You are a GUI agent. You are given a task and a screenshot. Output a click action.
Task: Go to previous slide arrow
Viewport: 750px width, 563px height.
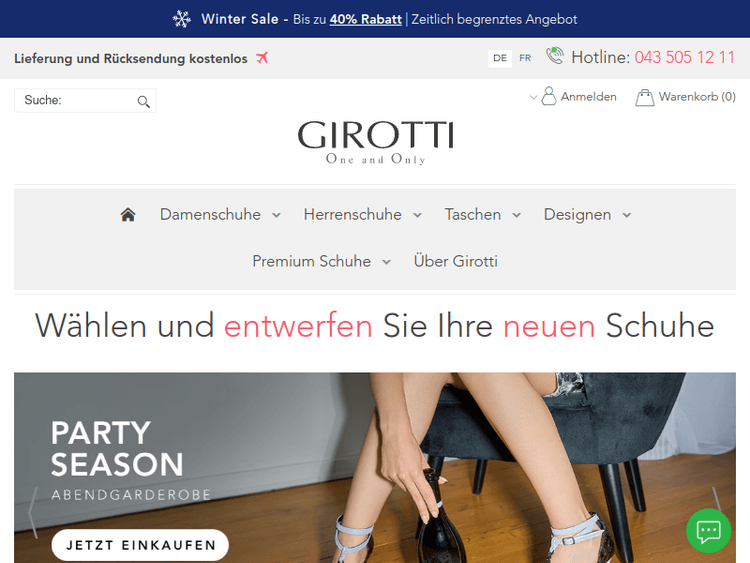tap(33, 513)
